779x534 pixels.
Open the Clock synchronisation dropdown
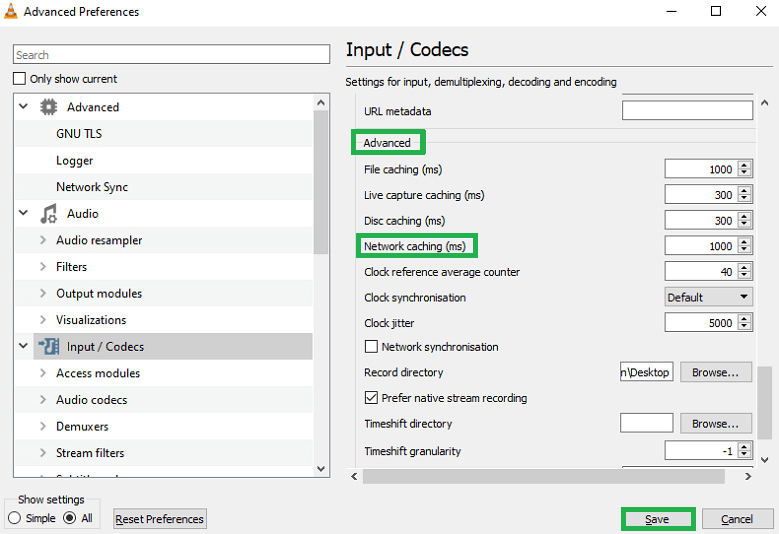point(708,297)
